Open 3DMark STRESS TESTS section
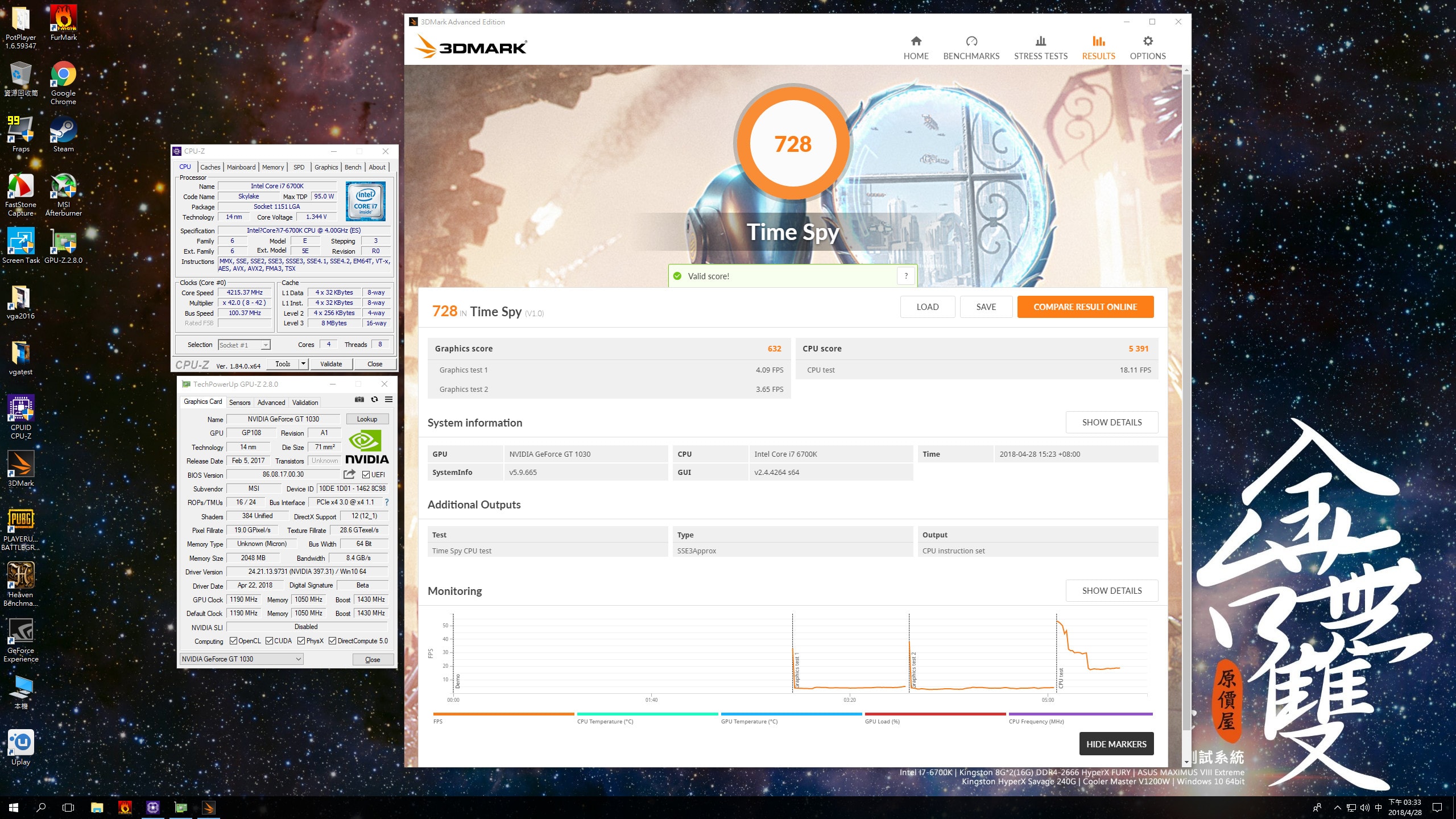The height and width of the screenshot is (819, 1456). [1041, 48]
